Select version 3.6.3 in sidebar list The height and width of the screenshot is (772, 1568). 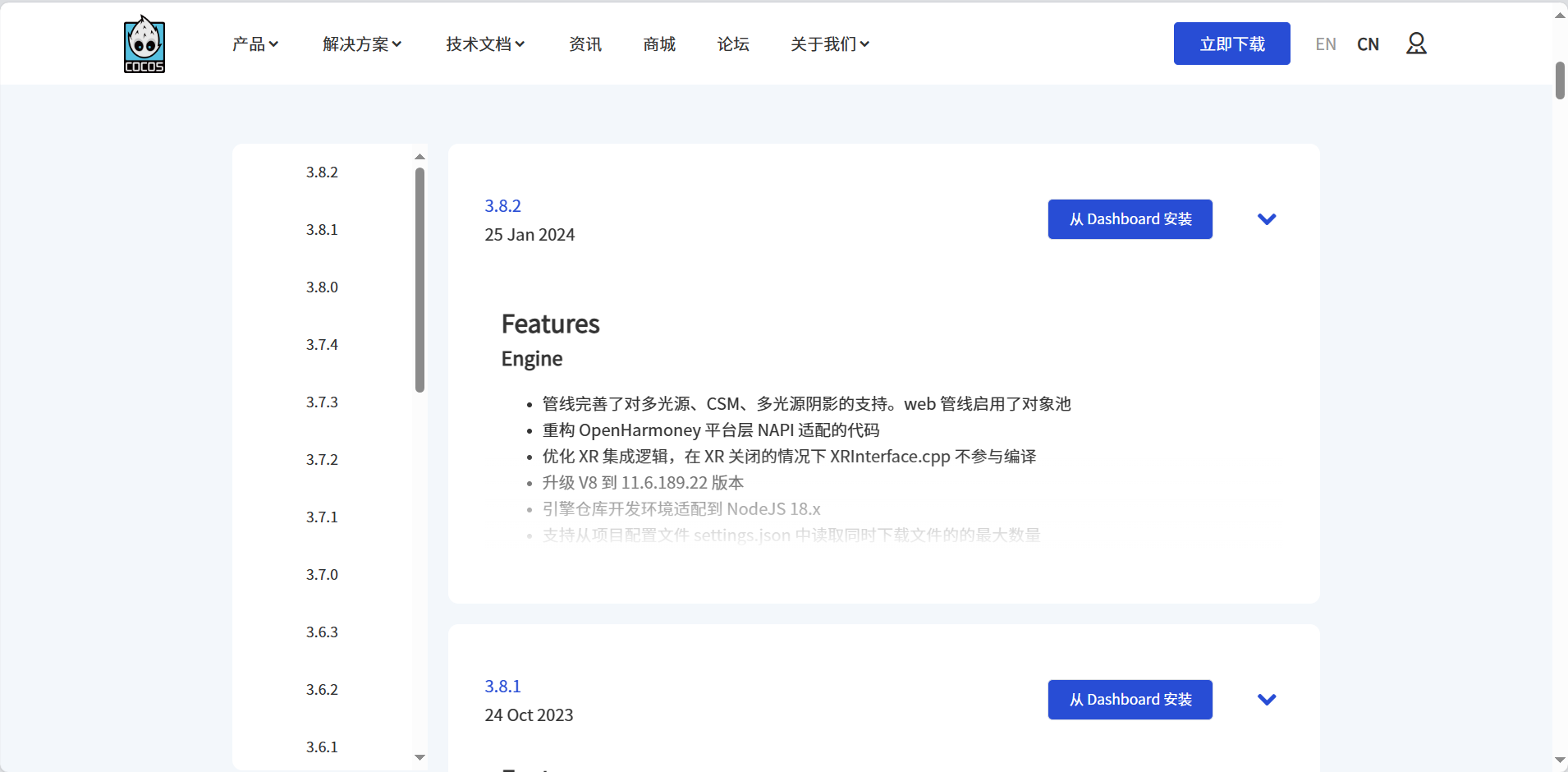[x=322, y=632]
